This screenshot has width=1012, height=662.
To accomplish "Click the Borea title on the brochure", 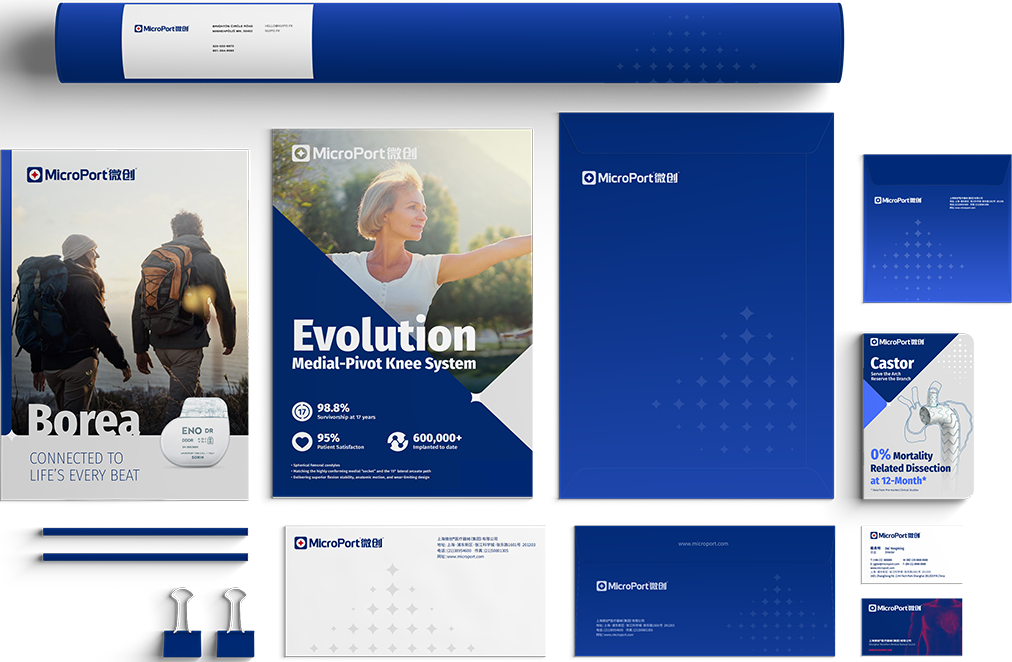I will point(83,420).
